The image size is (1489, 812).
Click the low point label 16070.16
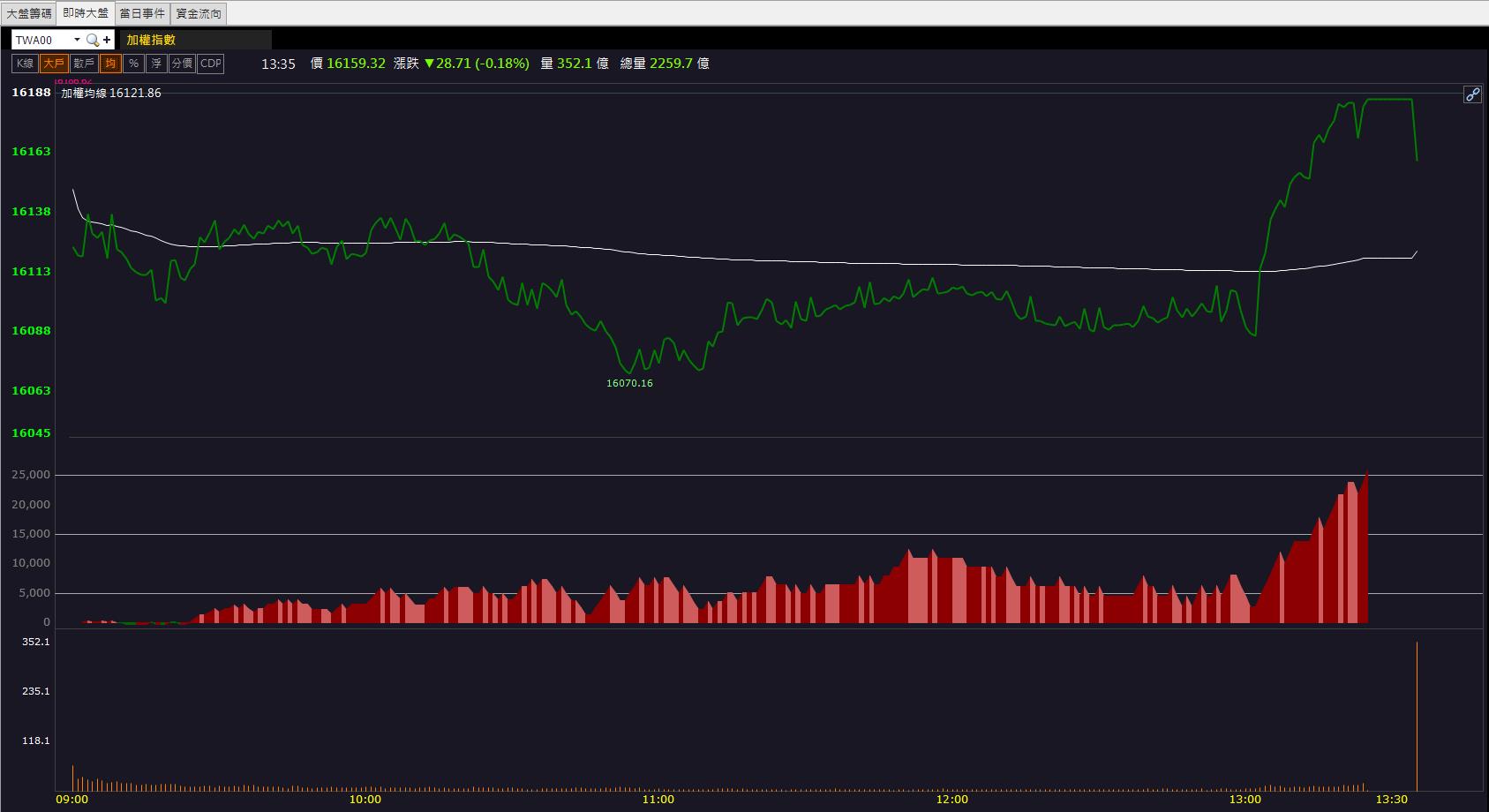point(629,383)
